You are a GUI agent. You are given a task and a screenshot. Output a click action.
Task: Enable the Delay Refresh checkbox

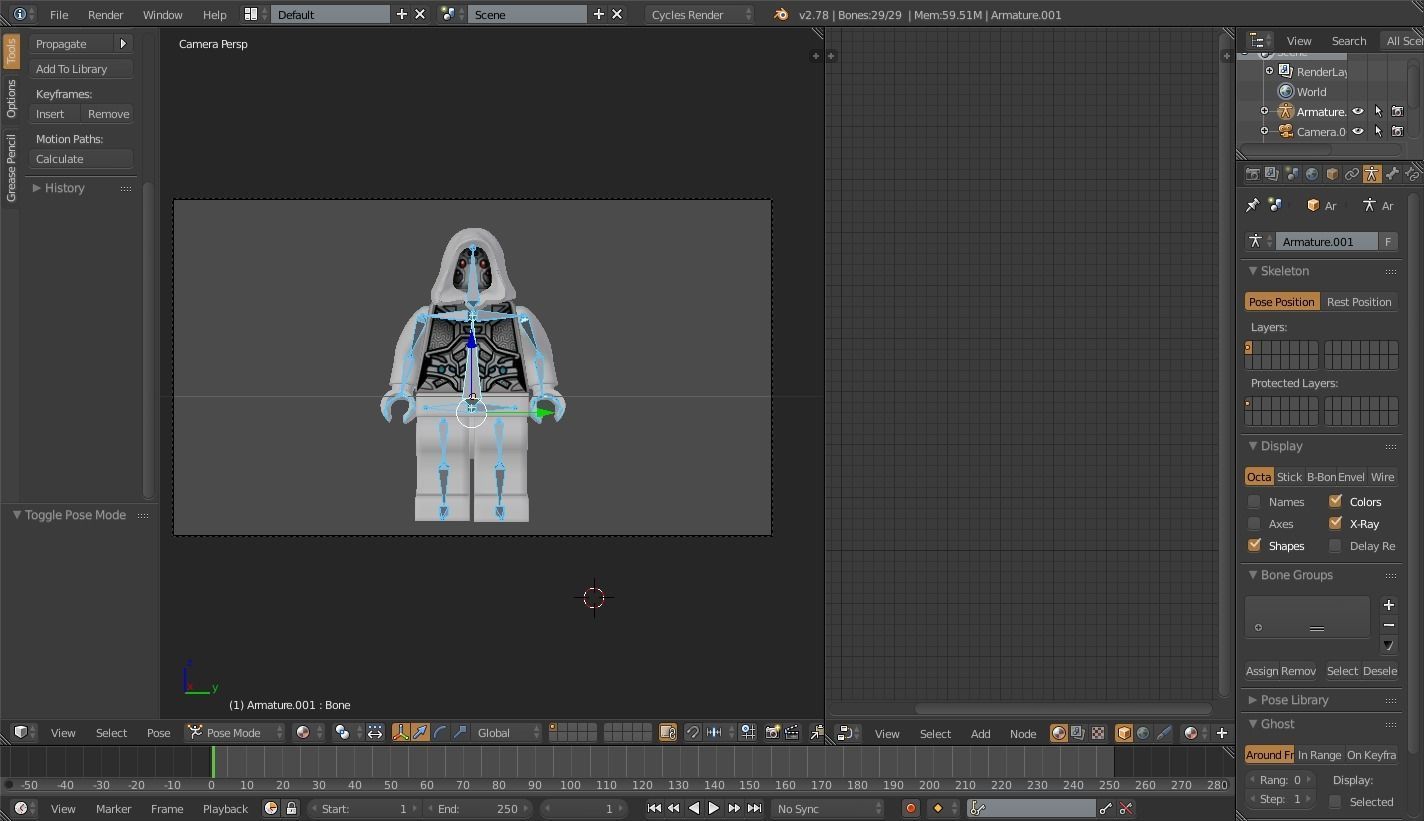tap(1335, 546)
